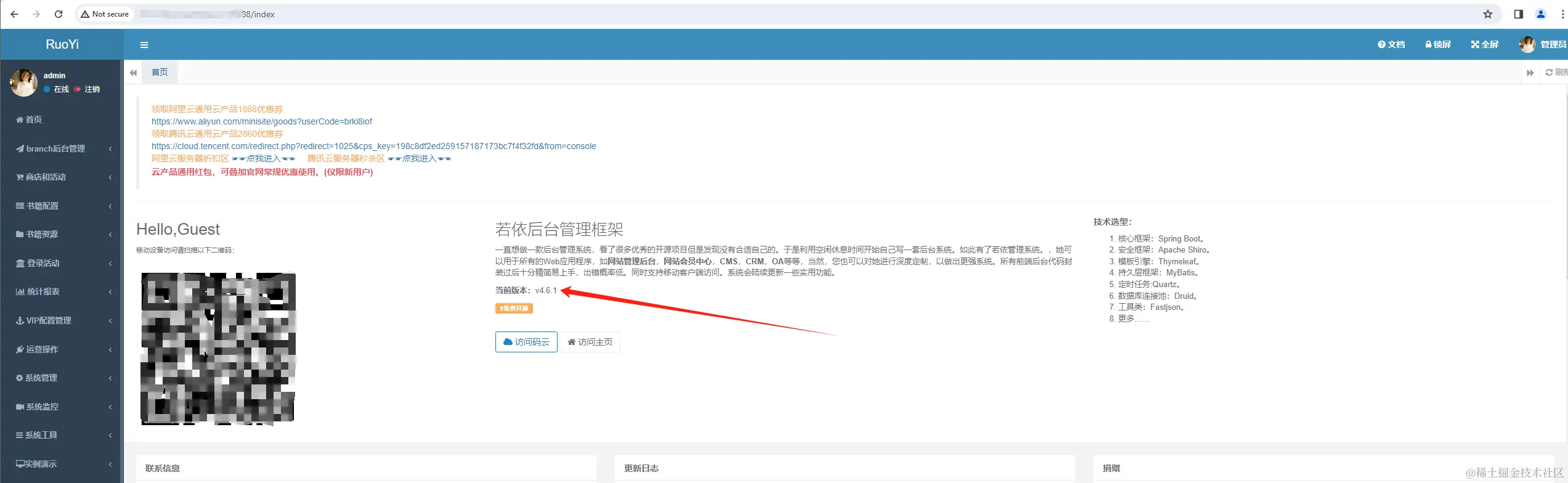Click 领取阿里云通用云产品1888优惠券 text
Screen dimensions: 1568x483
pyautogui.click(x=217, y=109)
